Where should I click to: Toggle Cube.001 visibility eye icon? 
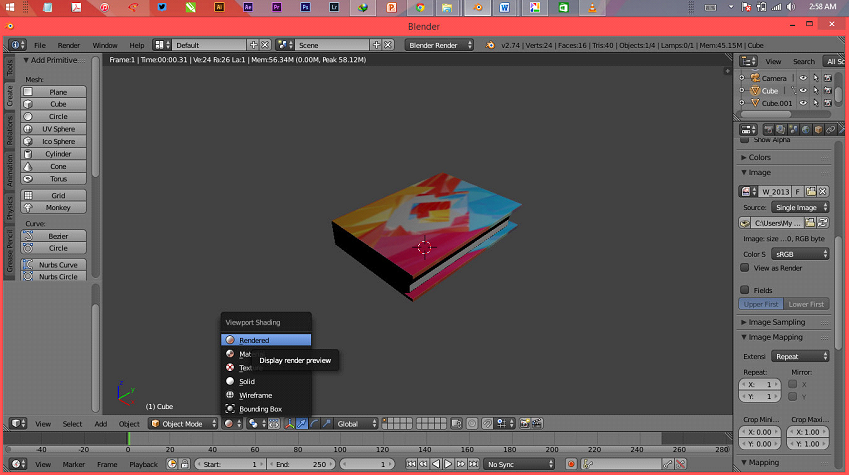(x=803, y=103)
